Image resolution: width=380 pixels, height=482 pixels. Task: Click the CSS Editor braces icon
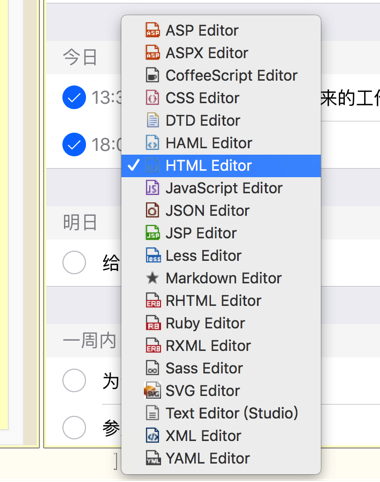152,98
